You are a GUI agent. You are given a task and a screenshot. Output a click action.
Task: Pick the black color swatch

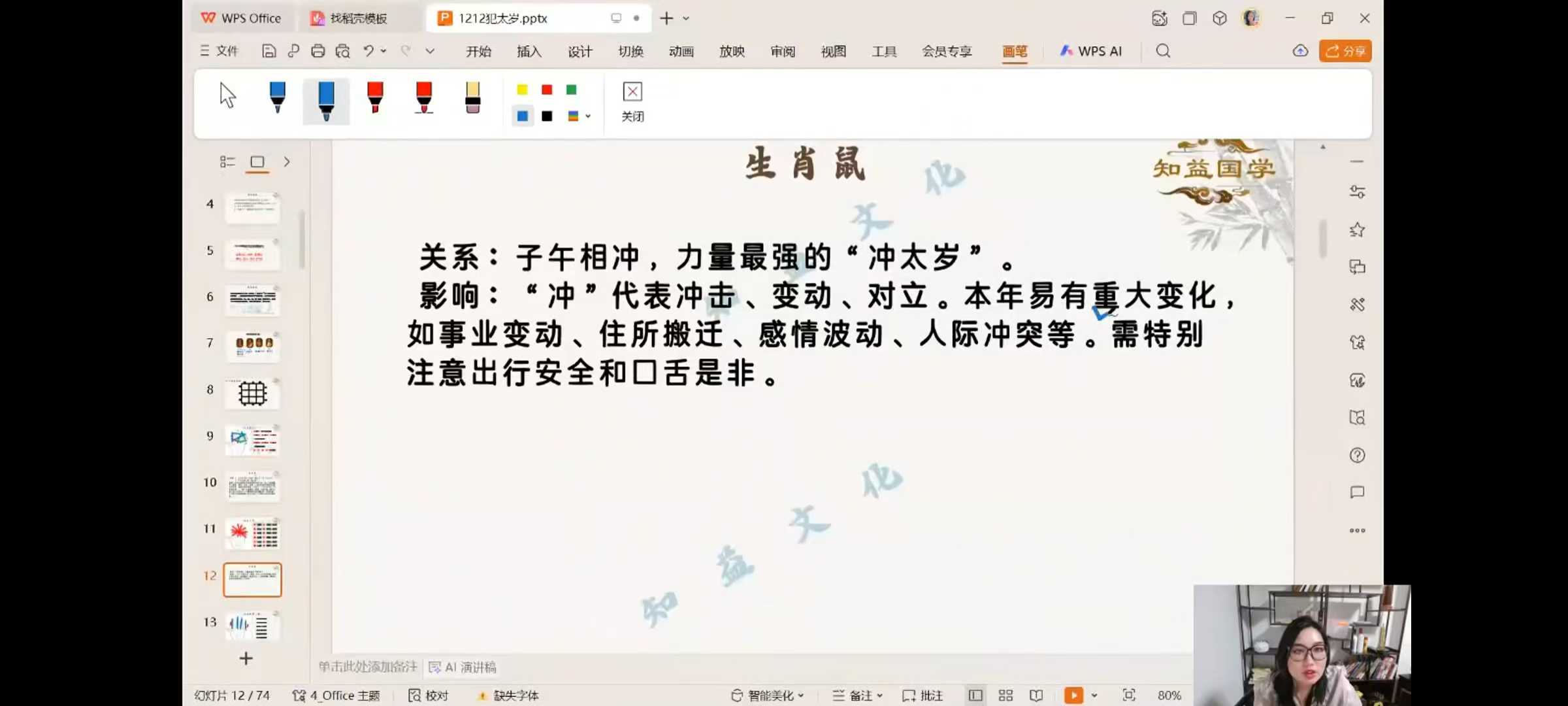pyautogui.click(x=547, y=116)
